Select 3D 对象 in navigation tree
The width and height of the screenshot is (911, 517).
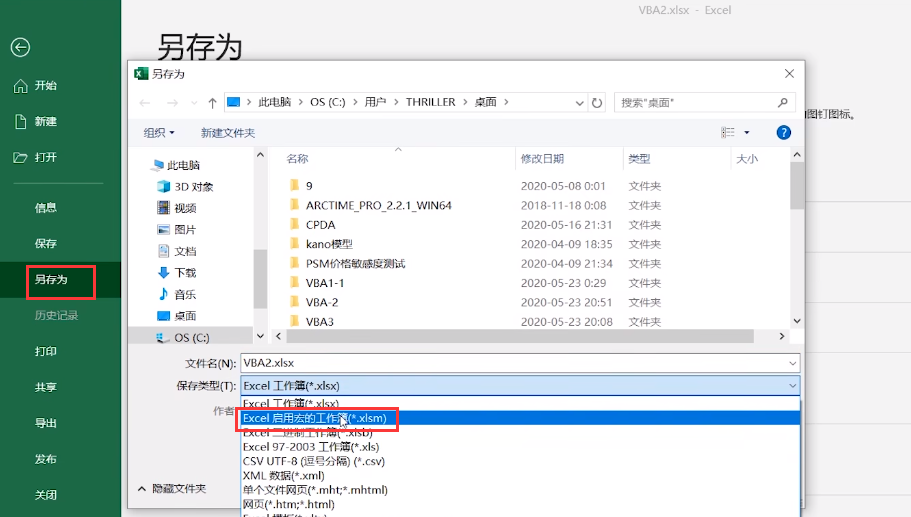pos(194,186)
